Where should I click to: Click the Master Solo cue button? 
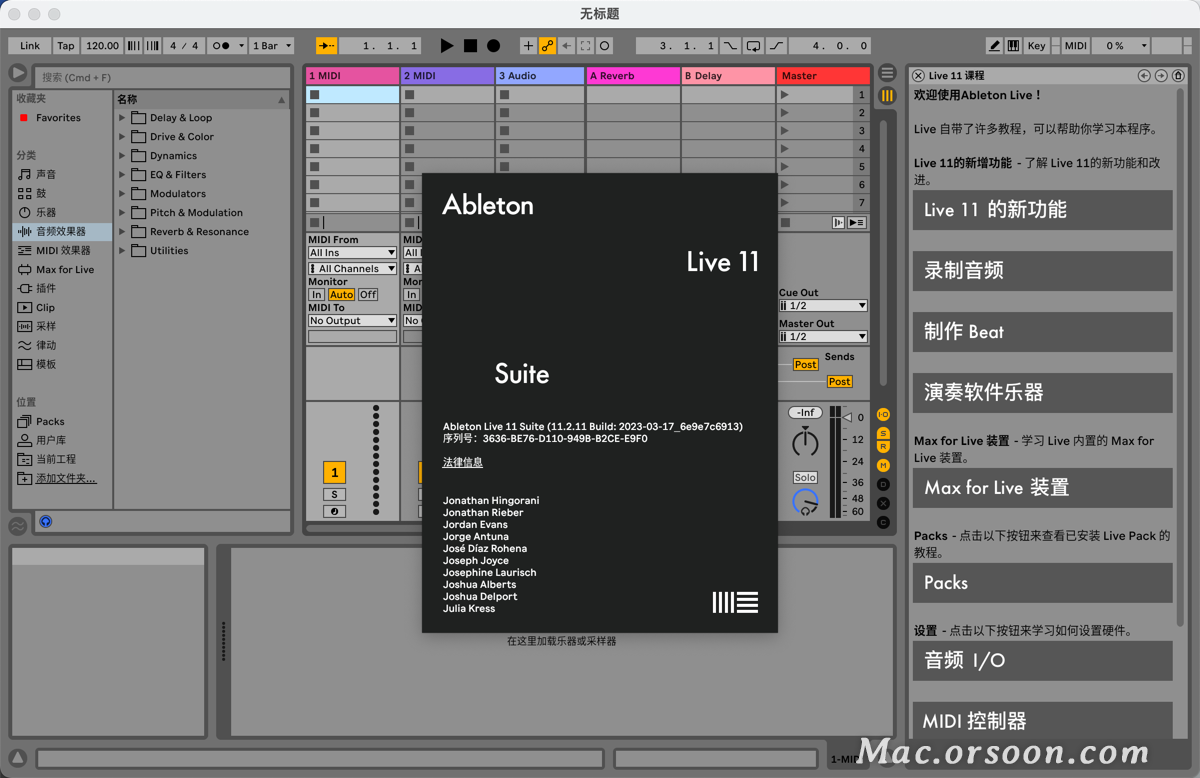[x=805, y=478]
